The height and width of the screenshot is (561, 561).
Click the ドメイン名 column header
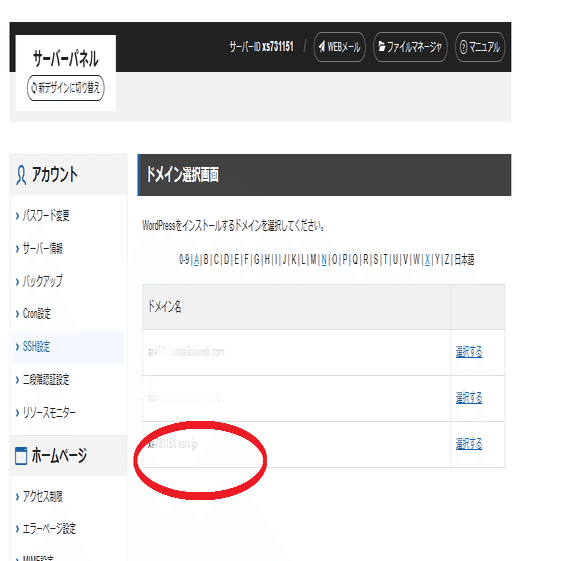pos(165,307)
